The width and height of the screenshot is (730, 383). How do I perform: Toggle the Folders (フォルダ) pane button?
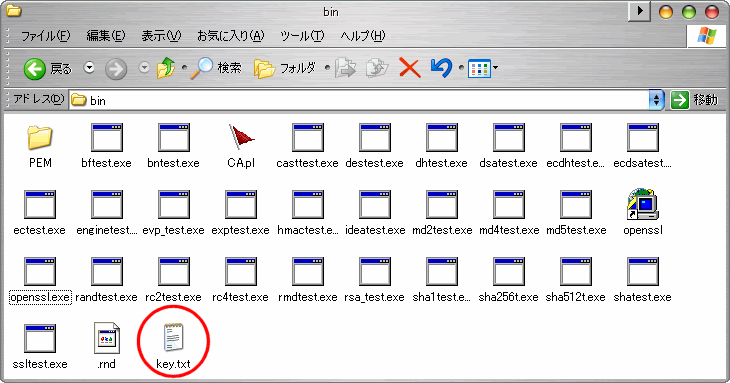click(x=285, y=68)
